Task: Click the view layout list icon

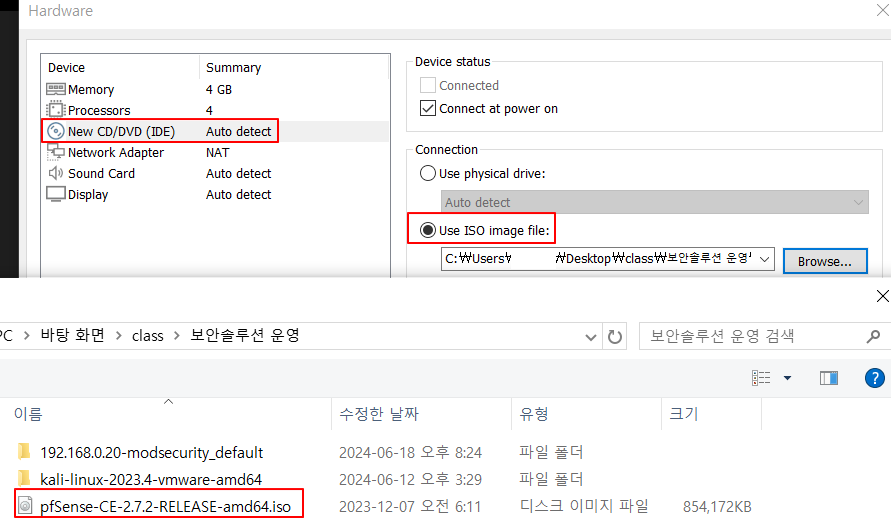Action: [761, 378]
